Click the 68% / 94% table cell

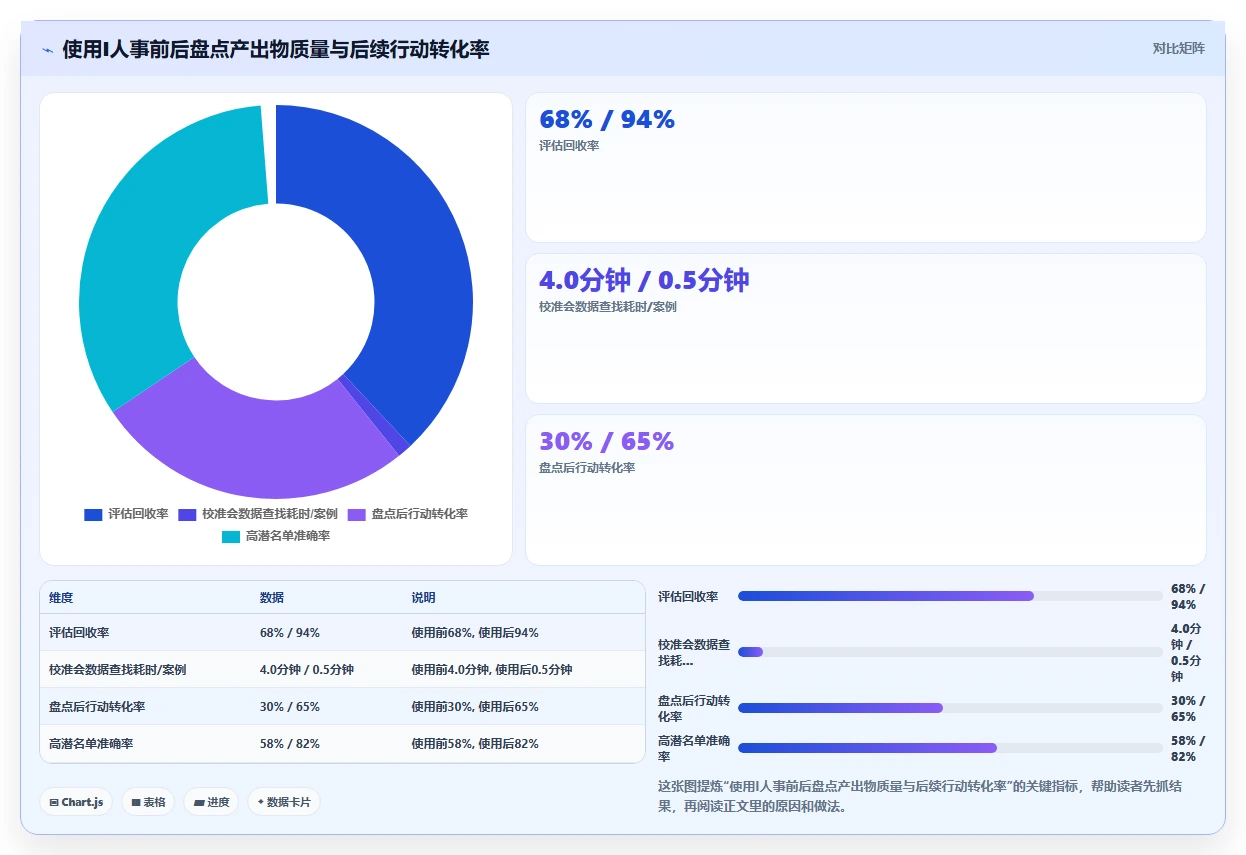[290, 633]
